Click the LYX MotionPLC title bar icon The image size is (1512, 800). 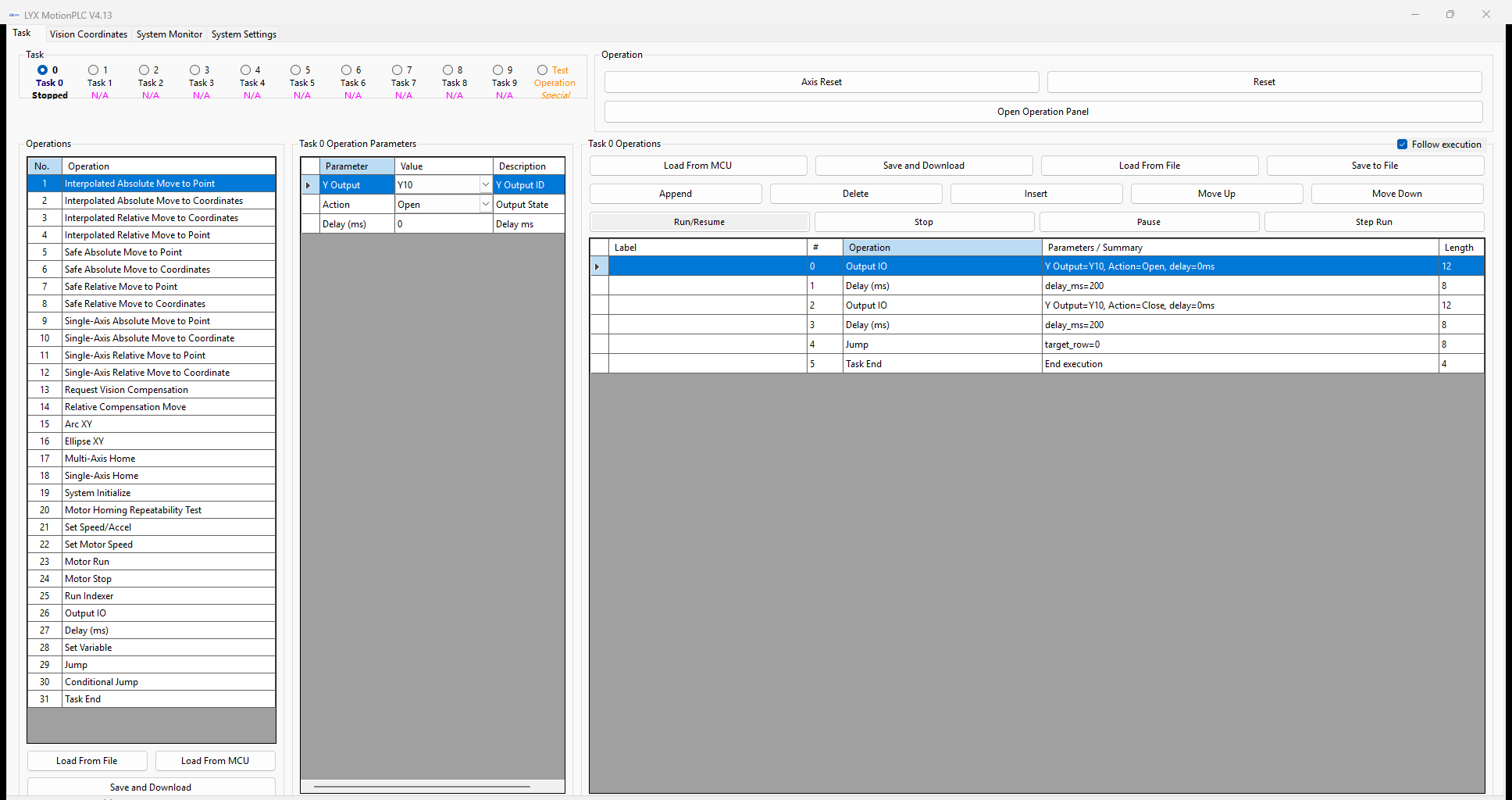pyautogui.click(x=14, y=15)
